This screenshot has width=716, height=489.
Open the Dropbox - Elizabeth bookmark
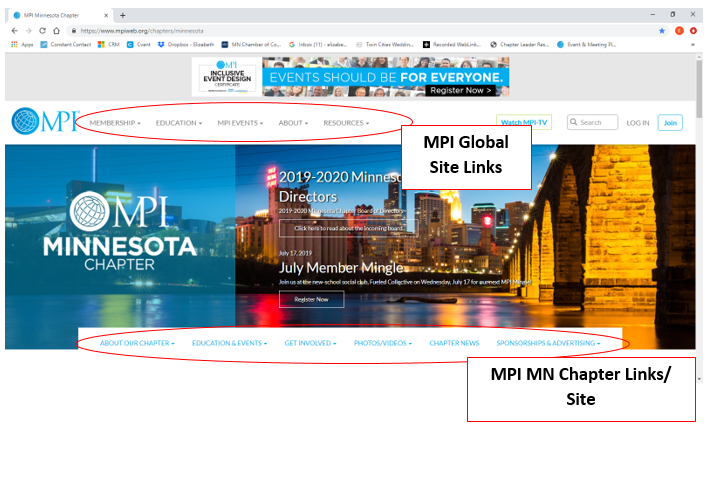[x=186, y=44]
